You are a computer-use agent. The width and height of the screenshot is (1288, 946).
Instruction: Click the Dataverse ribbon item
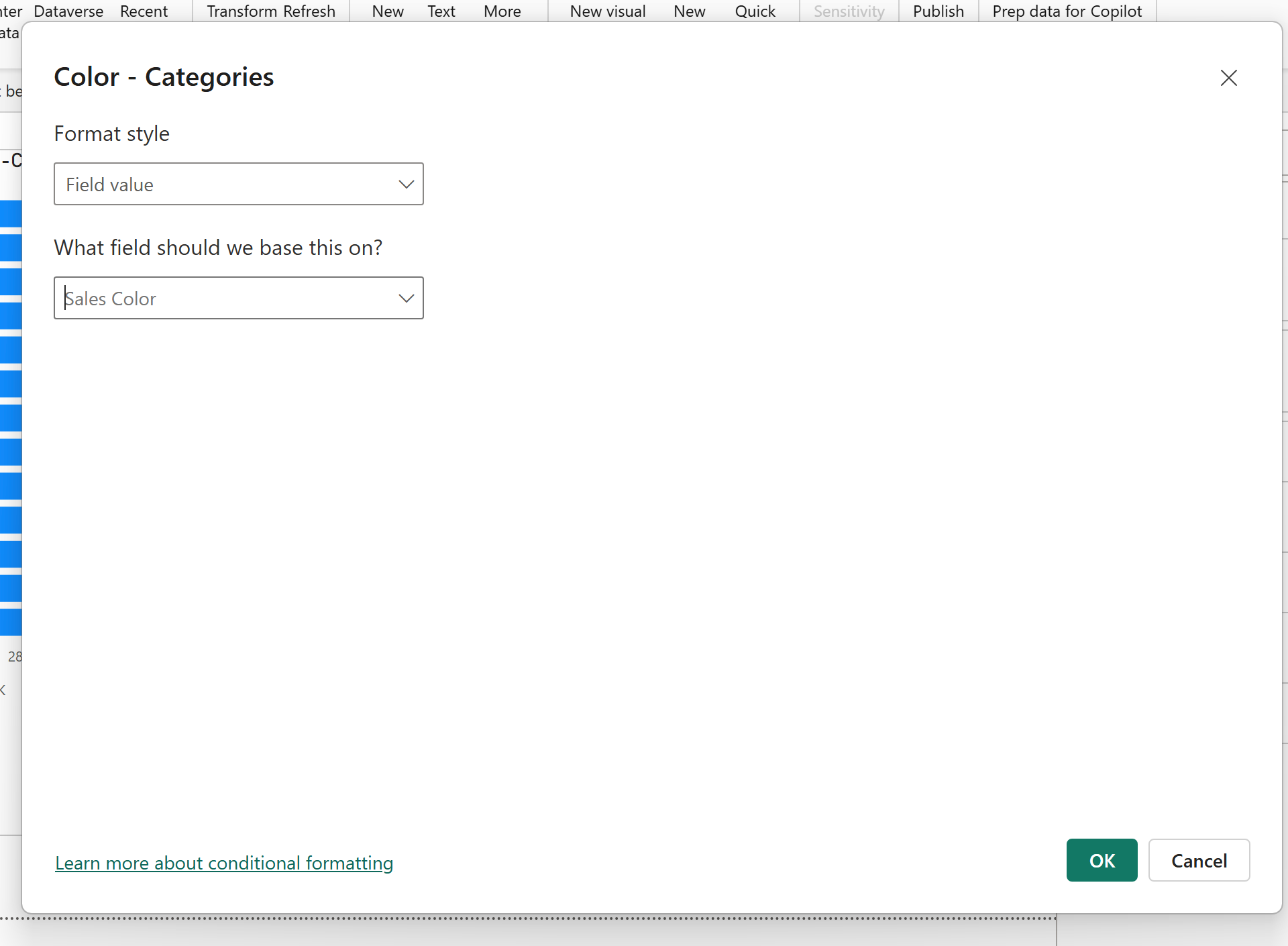pyautogui.click(x=68, y=11)
